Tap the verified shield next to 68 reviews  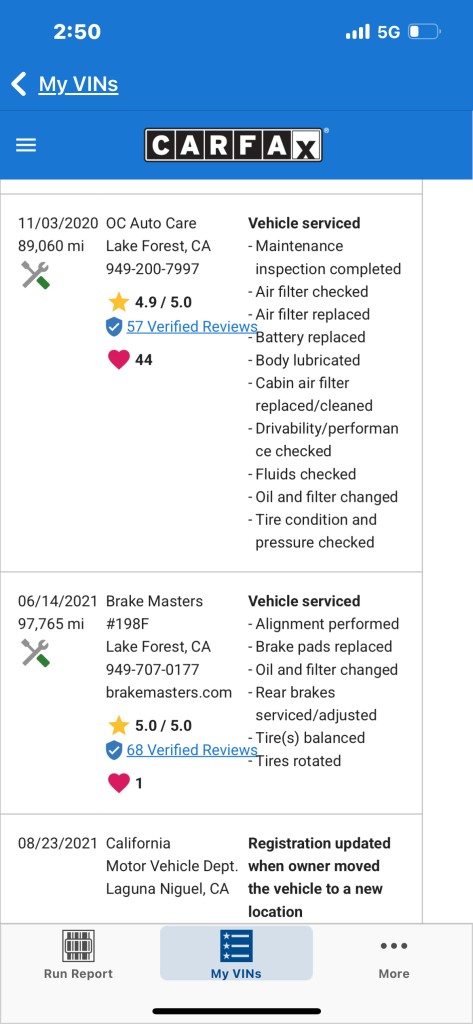point(114,750)
